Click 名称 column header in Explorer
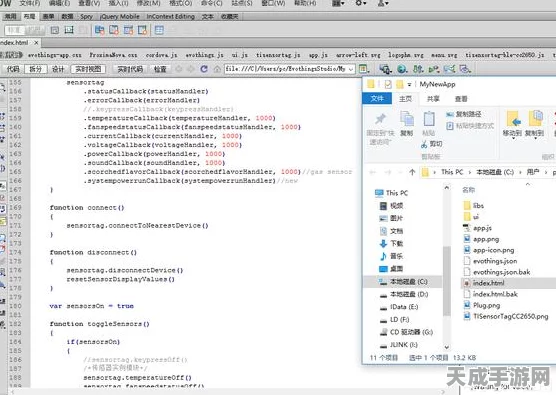This screenshot has width=556, height=395. coord(468,190)
